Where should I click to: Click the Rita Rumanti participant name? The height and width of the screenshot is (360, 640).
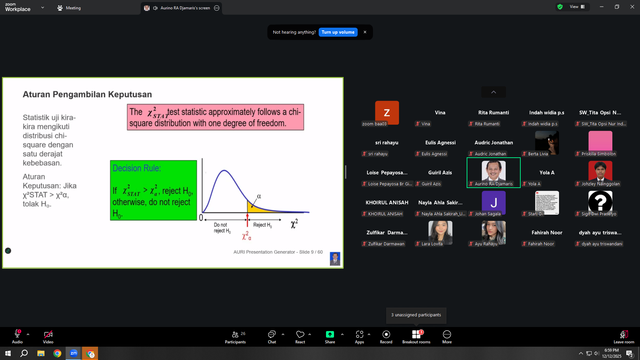tap(493, 113)
